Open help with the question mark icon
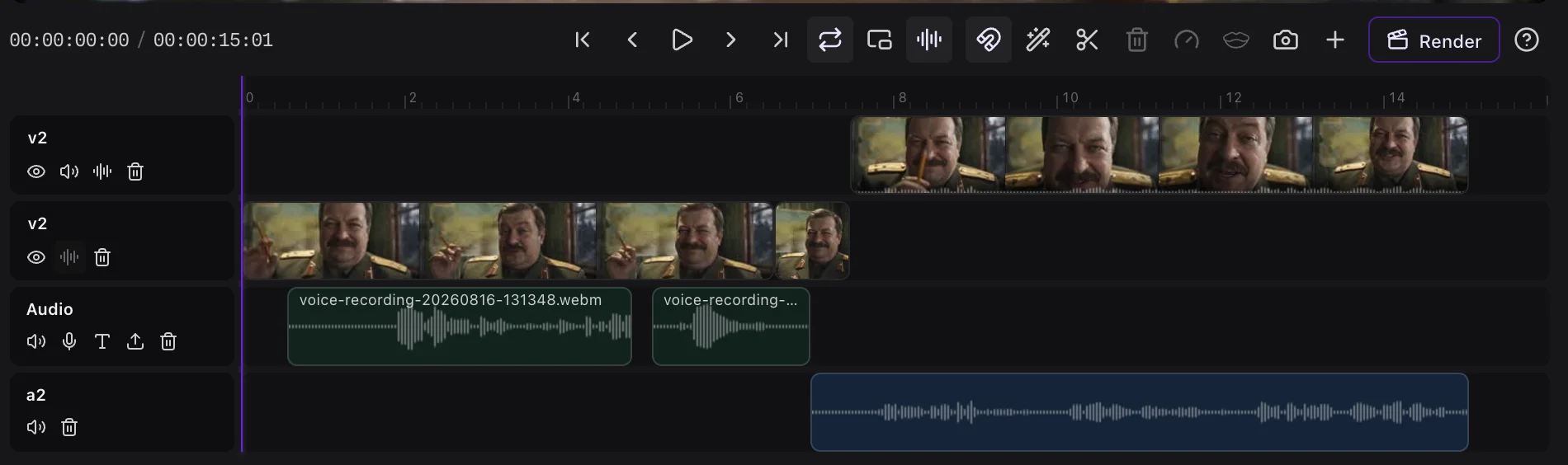Viewport: 1568px width, 465px height. coord(1527,40)
